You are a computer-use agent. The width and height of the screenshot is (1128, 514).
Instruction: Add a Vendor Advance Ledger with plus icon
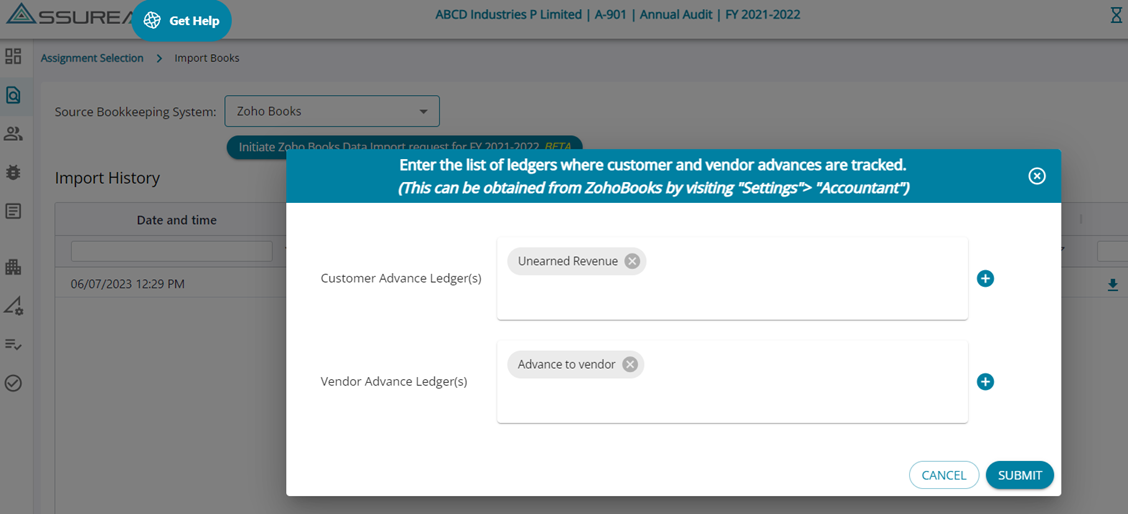985,381
